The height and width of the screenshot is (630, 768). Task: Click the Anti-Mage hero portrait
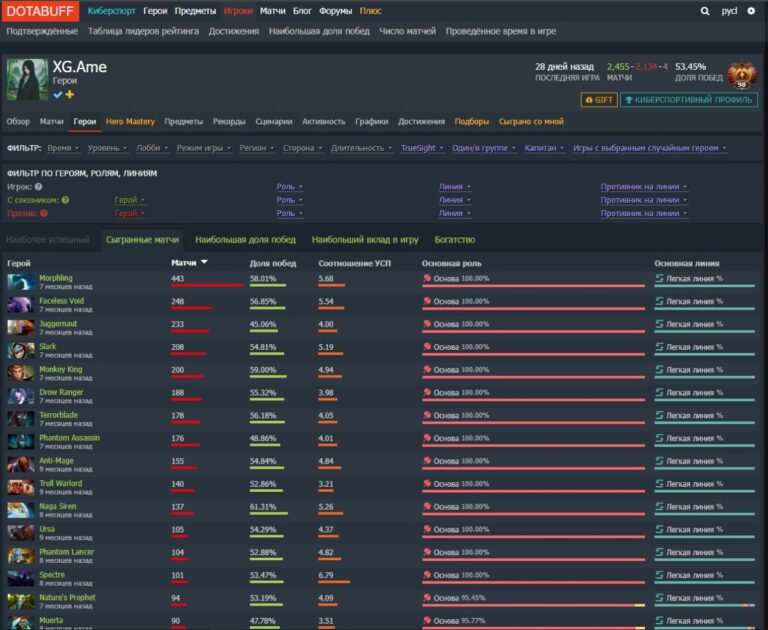pyautogui.click(x=21, y=464)
